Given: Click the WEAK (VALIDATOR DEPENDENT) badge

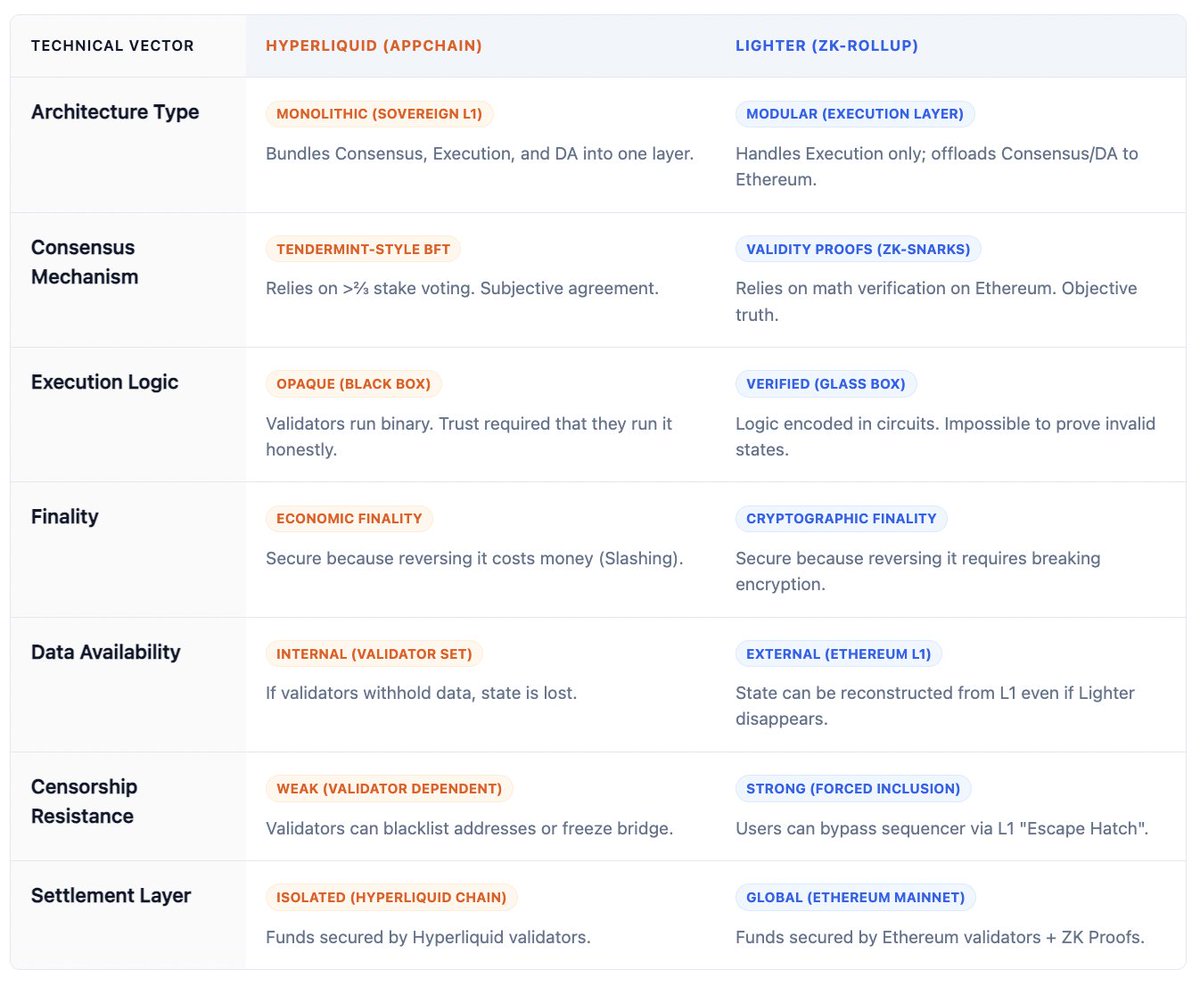Looking at the screenshot, I should (x=389, y=789).
